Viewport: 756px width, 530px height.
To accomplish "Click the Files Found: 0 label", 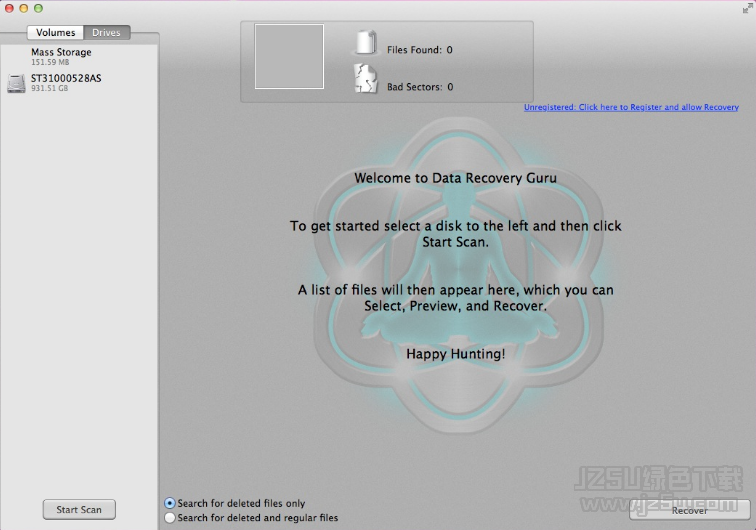I will tap(419, 50).
